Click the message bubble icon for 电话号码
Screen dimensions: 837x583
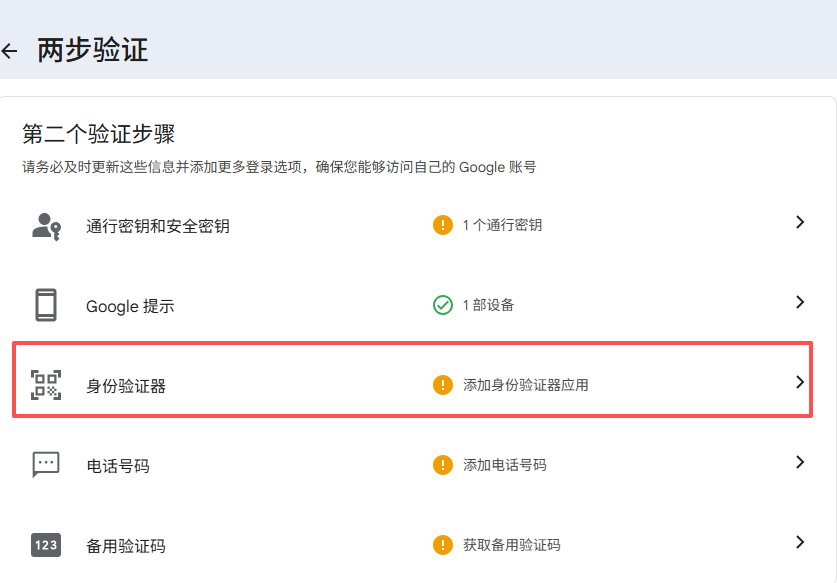click(x=46, y=464)
